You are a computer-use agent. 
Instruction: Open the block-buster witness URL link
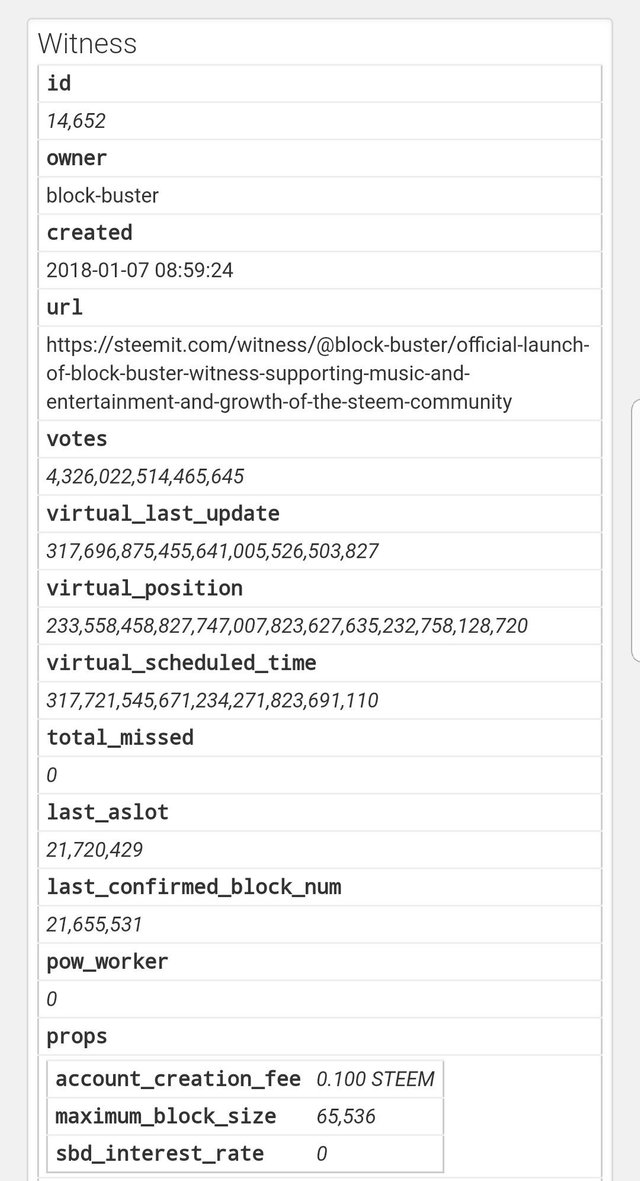pyautogui.click(x=318, y=373)
